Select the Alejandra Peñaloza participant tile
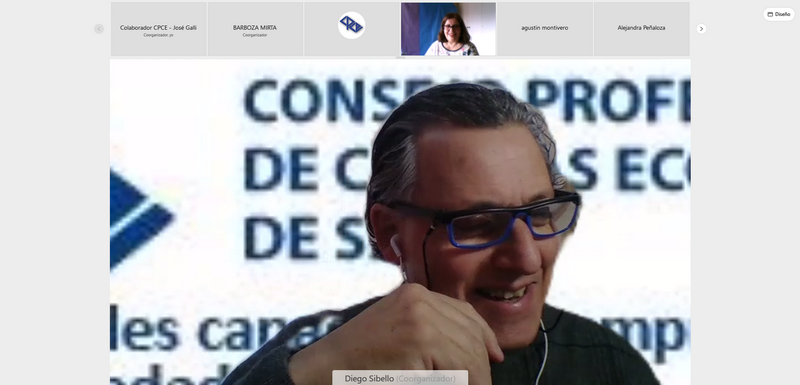Image resolution: width=800 pixels, height=385 pixels. click(641, 29)
